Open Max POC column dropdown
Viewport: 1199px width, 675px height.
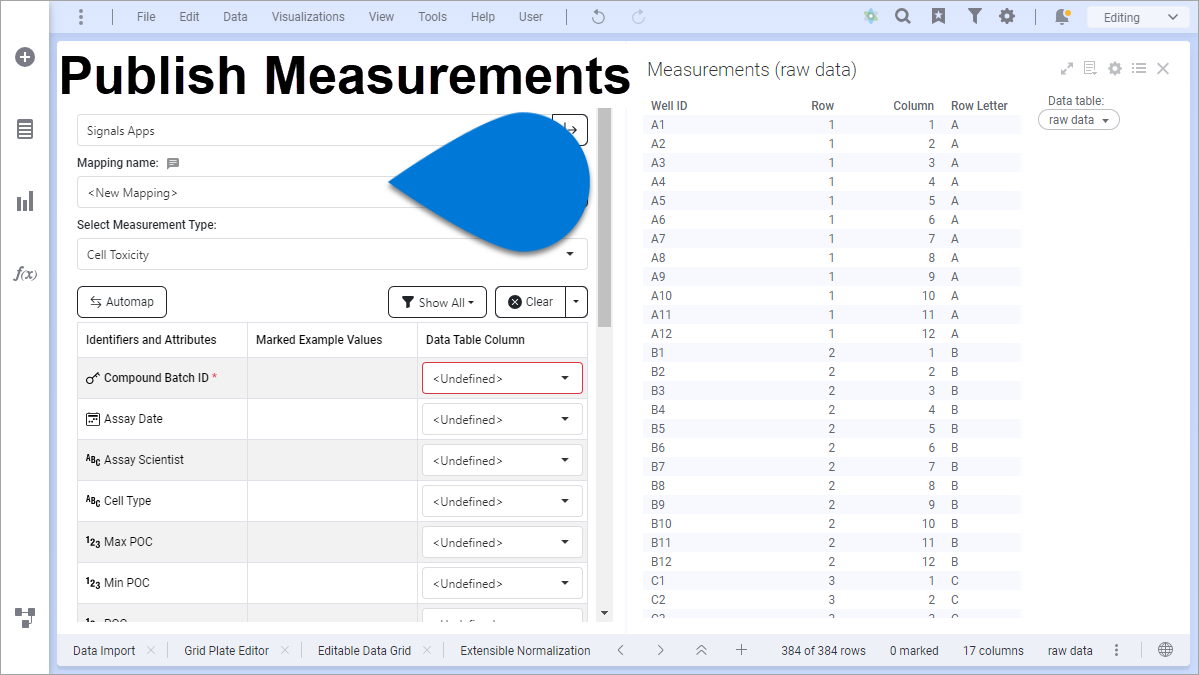[x=502, y=543]
